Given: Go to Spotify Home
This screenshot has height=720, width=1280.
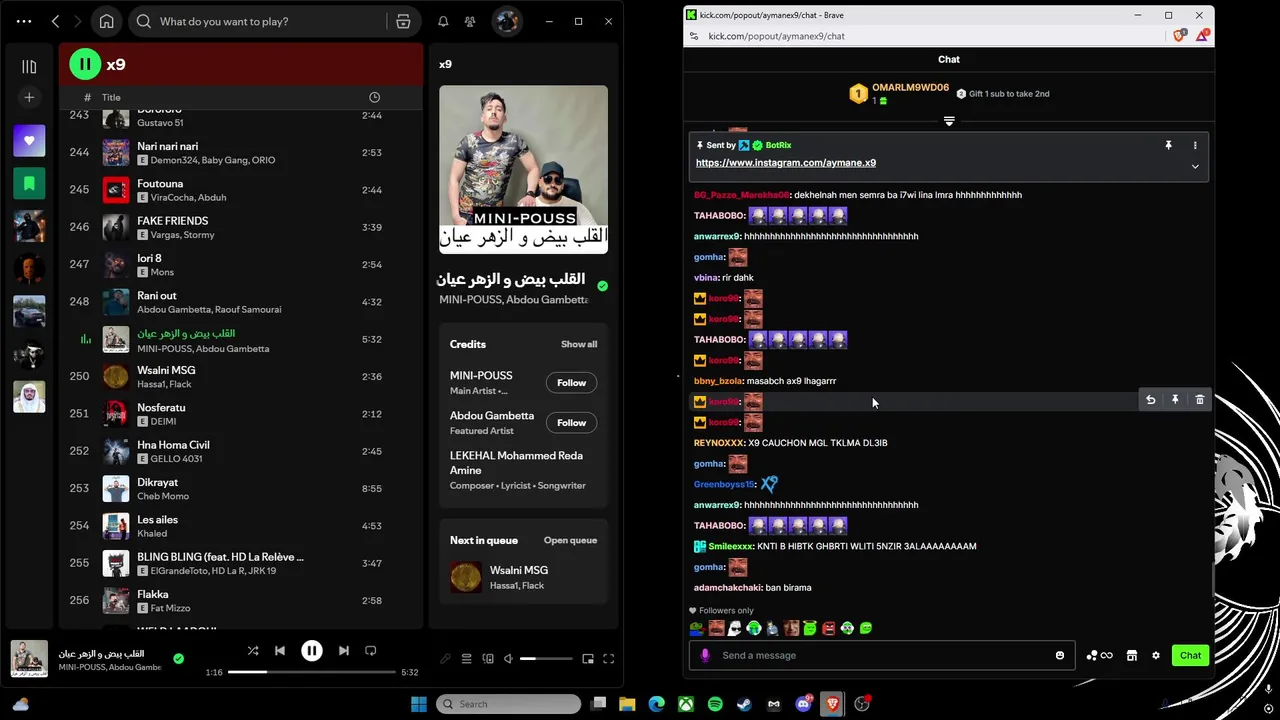Looking at the screenshot, I should point(107,21).
